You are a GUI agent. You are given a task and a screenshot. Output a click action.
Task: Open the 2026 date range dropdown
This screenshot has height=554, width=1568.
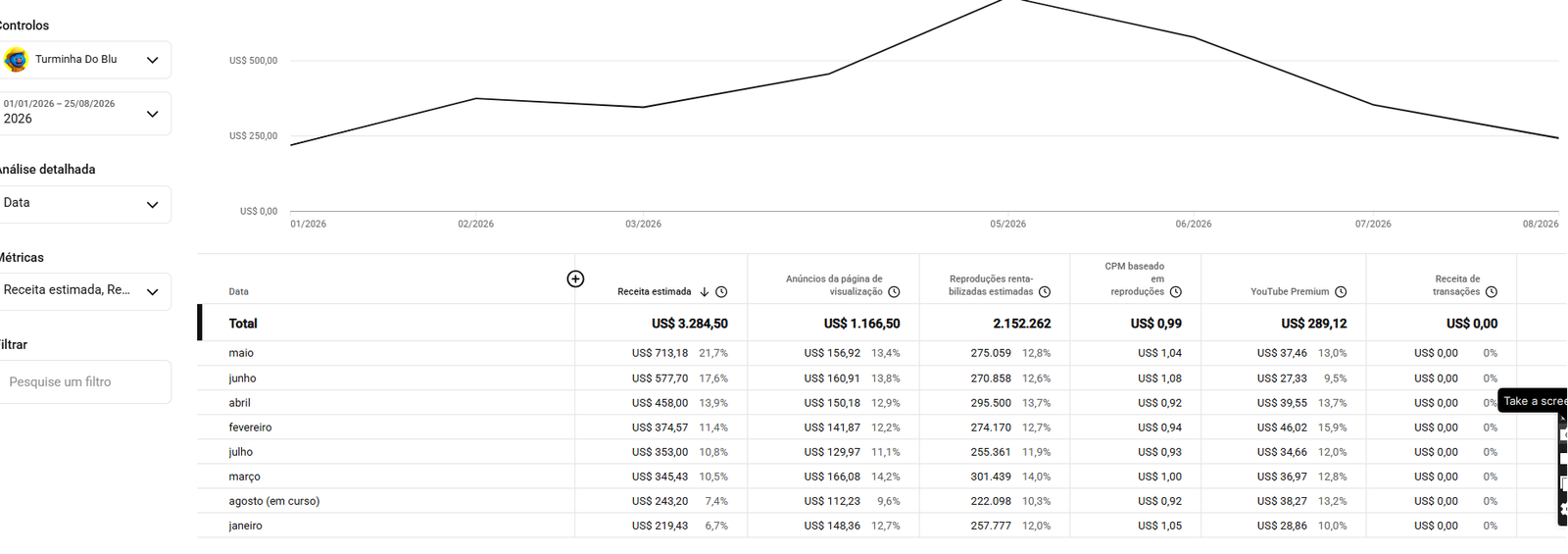85,114
